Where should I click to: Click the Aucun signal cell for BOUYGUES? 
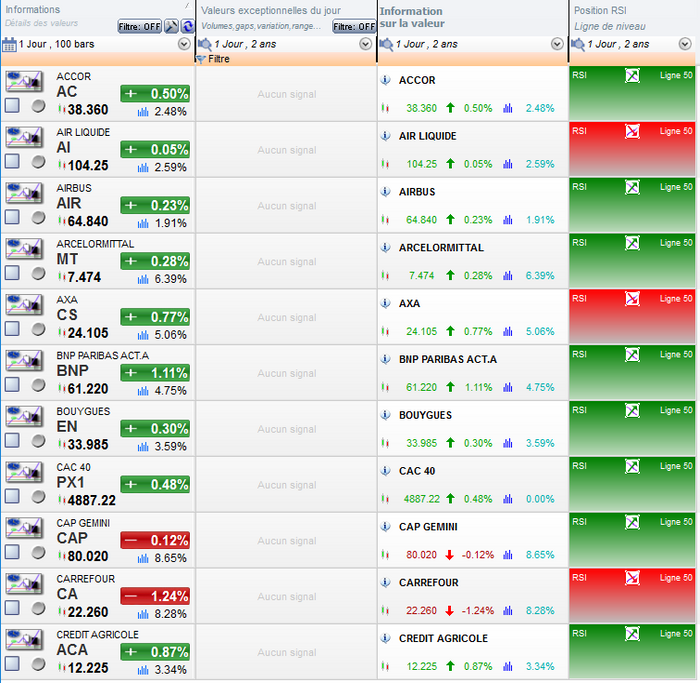click(x=287, y=429)
